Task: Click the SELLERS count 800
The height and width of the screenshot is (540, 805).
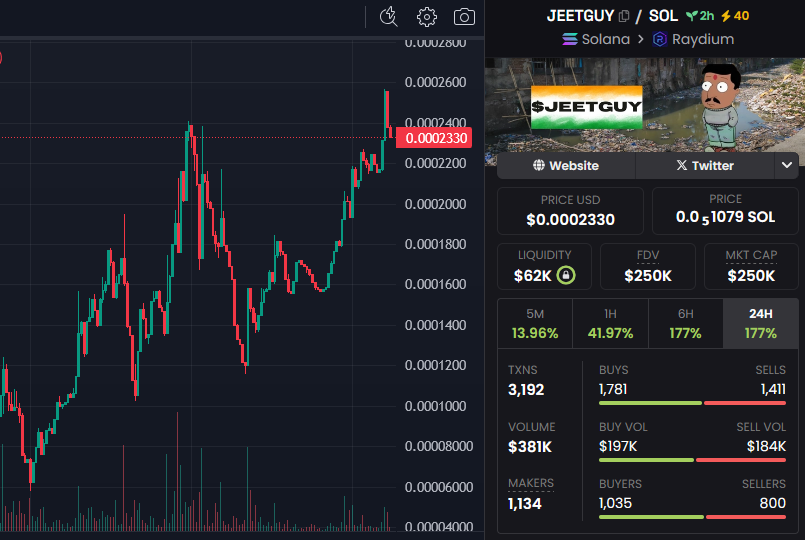Action: pyautogui.click(x=773, y=503)
